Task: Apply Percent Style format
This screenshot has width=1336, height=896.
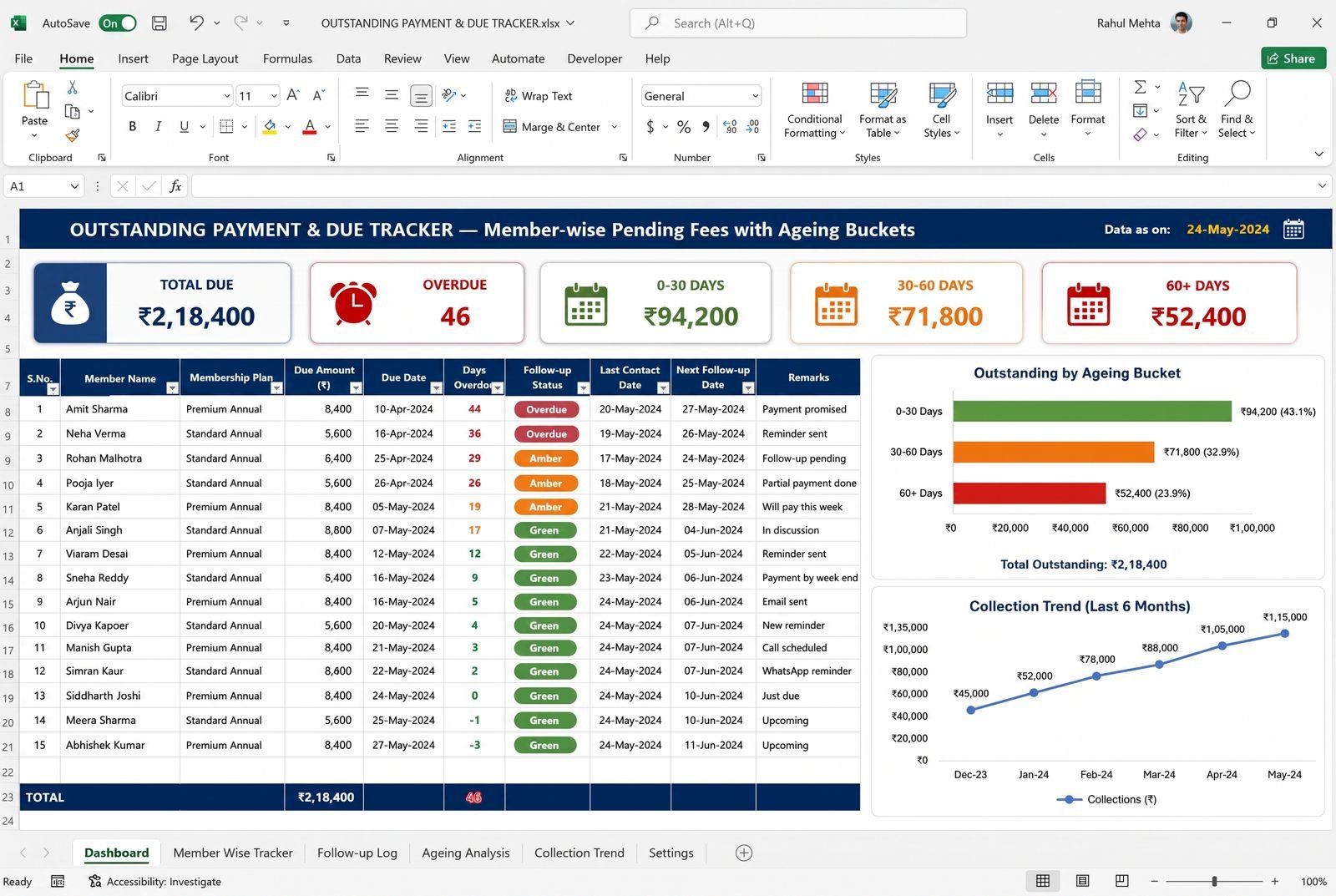Action: coord(684,127)
